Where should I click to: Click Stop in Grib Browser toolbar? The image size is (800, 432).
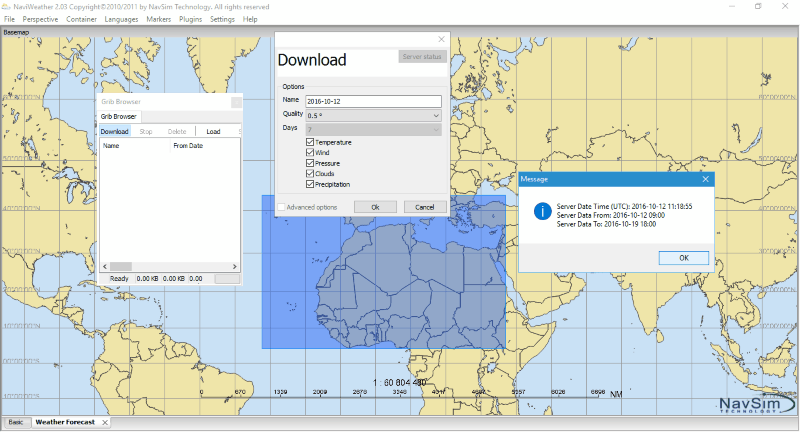tap(146, 131)
